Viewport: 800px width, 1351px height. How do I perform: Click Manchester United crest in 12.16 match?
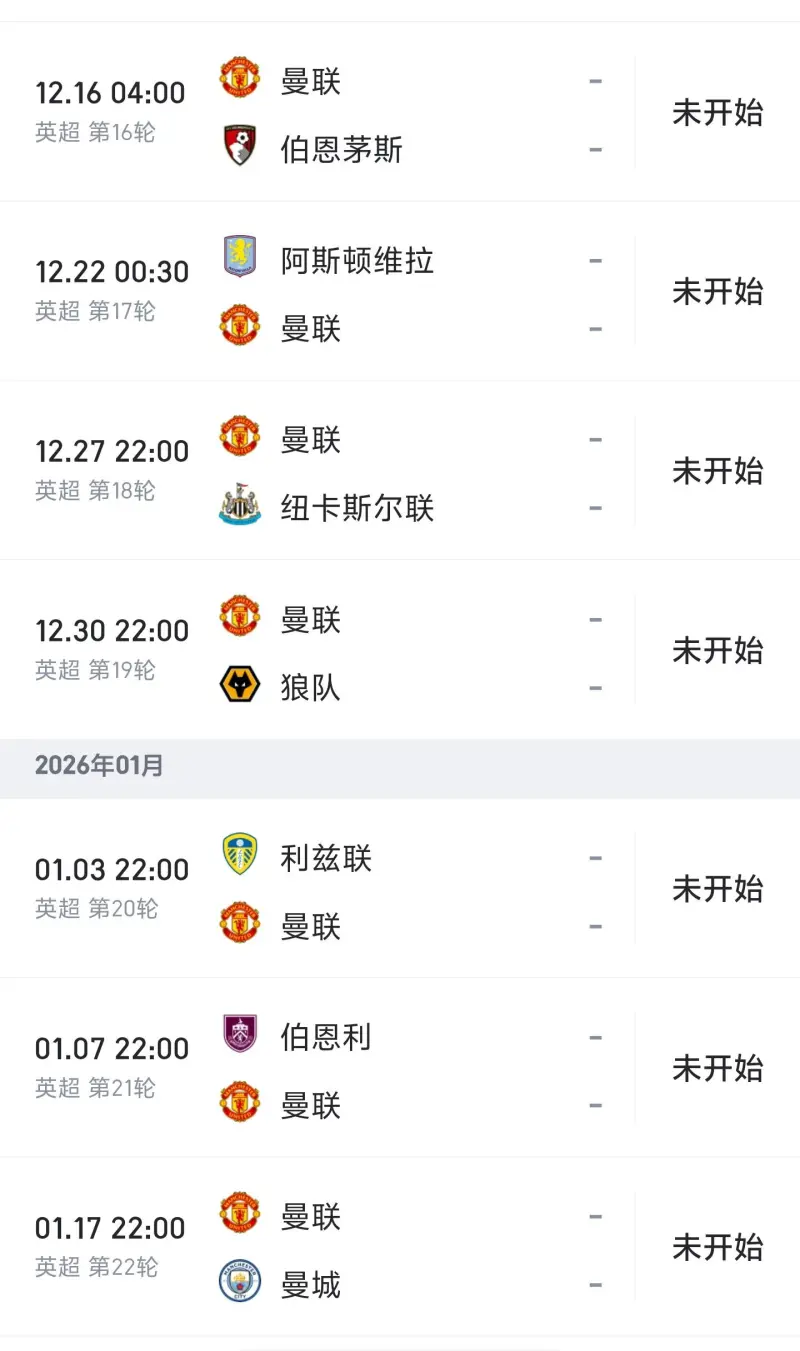(x=240, y=78)
